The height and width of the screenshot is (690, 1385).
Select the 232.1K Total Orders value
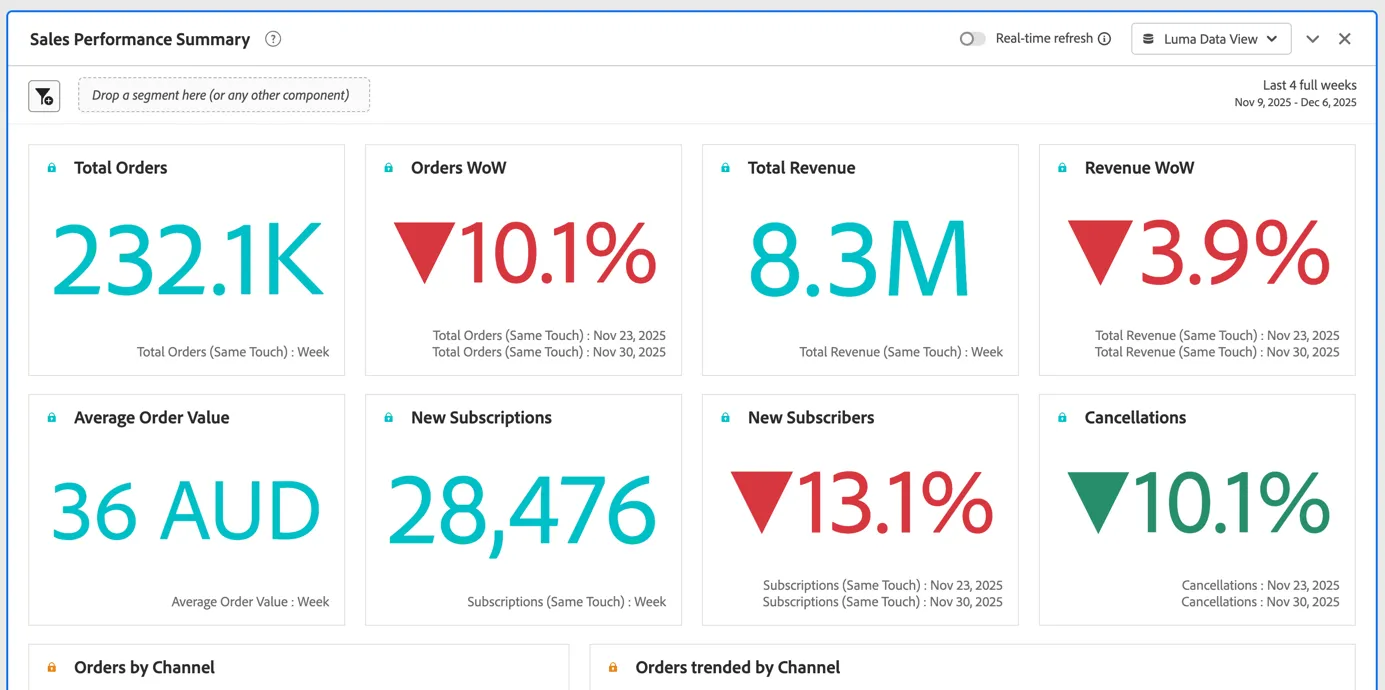click(187, 259)
